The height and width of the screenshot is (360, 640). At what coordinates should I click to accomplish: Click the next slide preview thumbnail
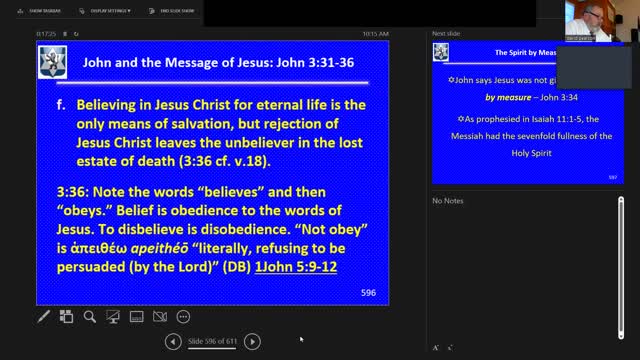point(528,112)
